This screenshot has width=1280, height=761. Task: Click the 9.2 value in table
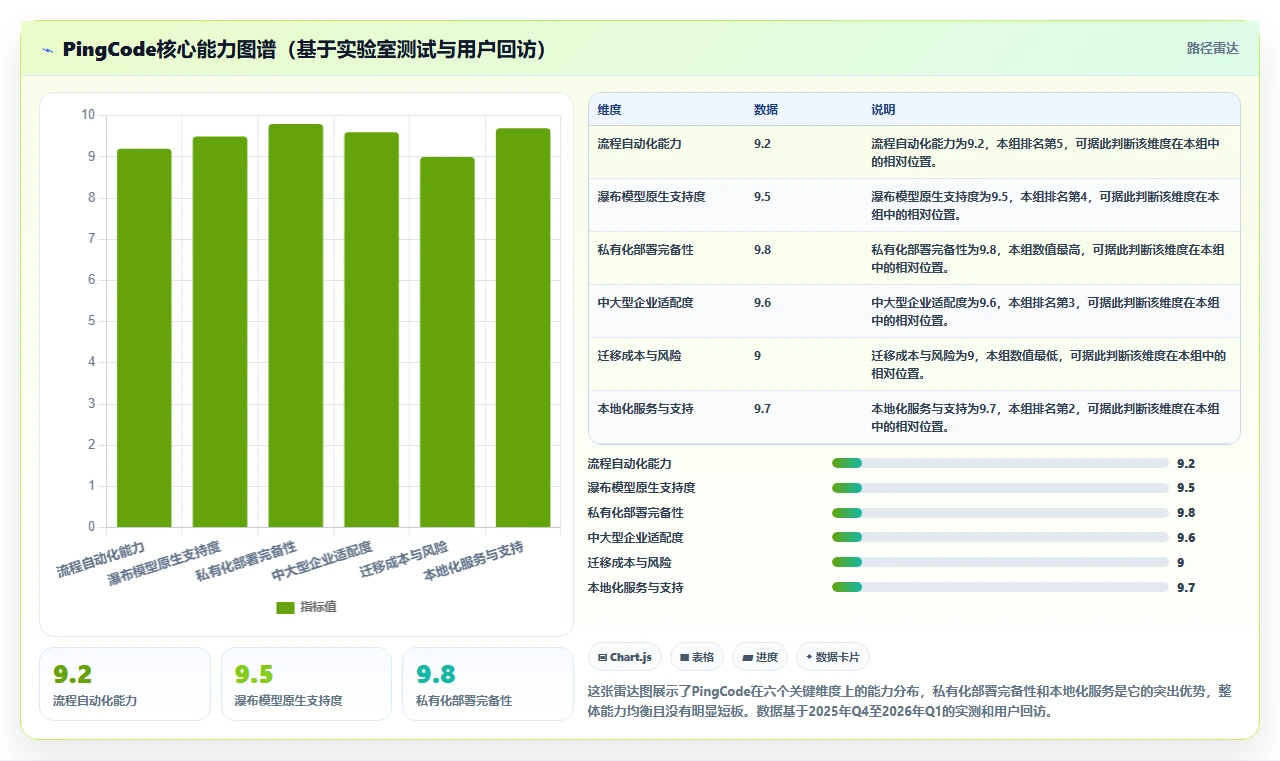(x=762, y=144)
